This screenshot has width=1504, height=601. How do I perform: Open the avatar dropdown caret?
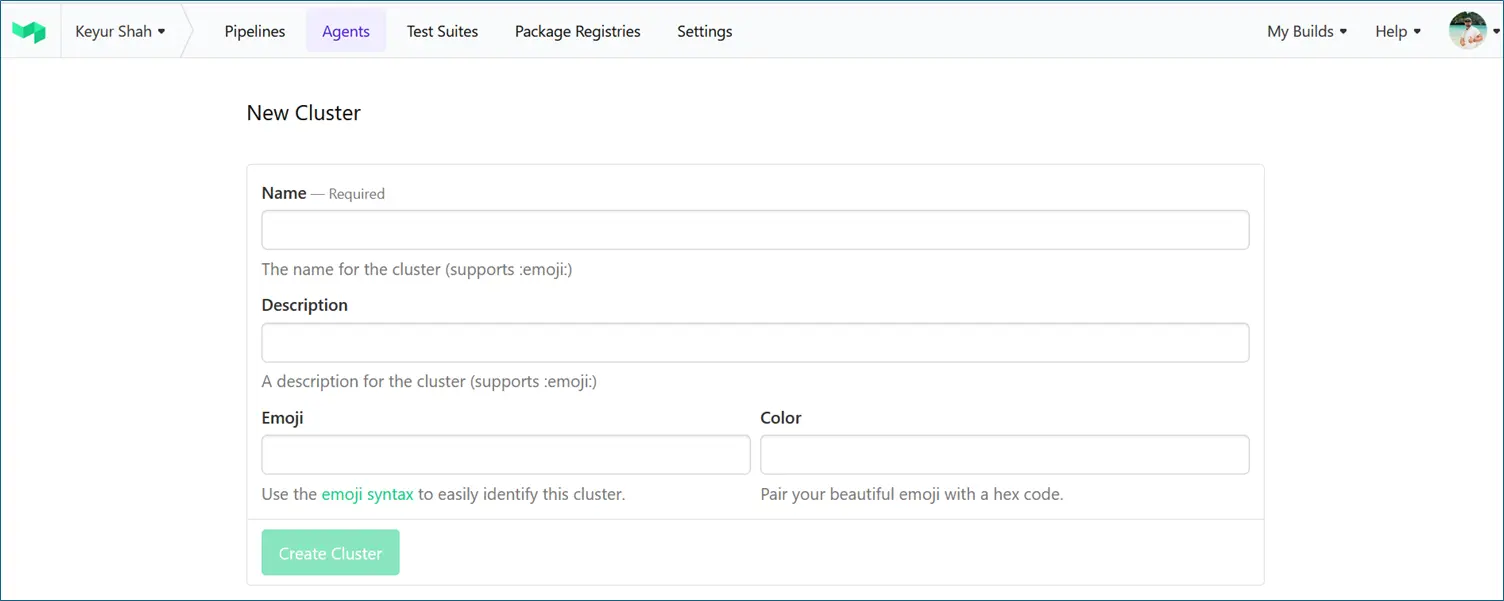tap(1496, 31)
